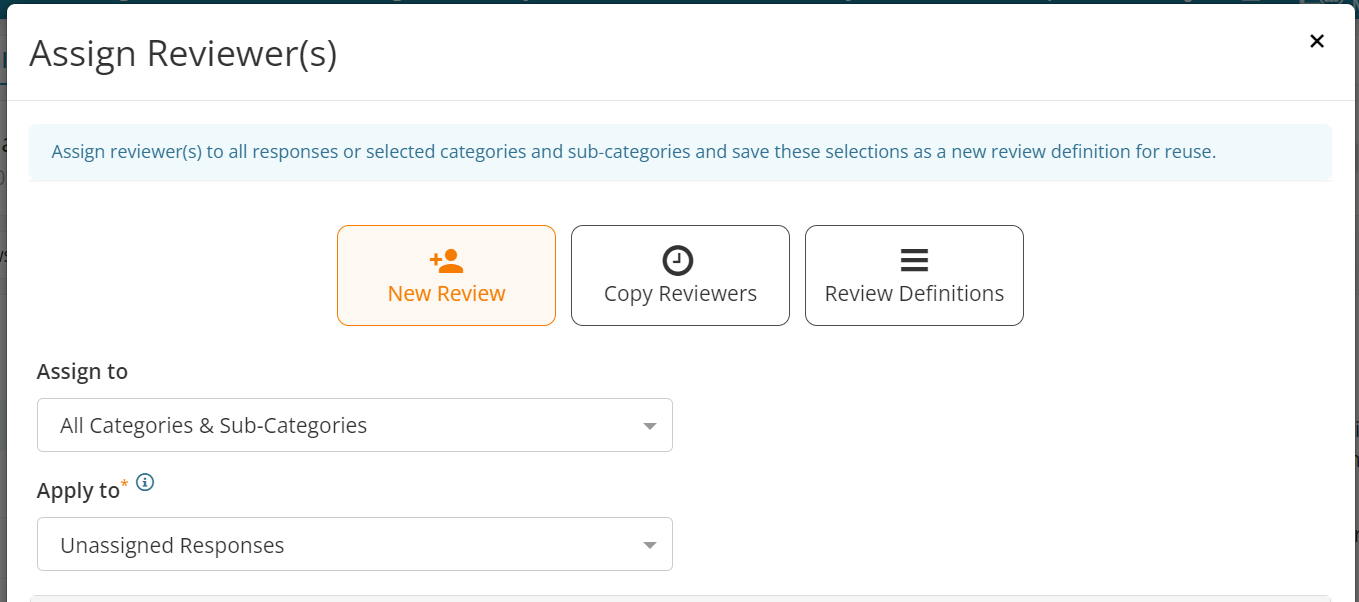Click the info icon beside Apply to
This screenshot has height=602, width=1359.
click(x=145, y=483)
